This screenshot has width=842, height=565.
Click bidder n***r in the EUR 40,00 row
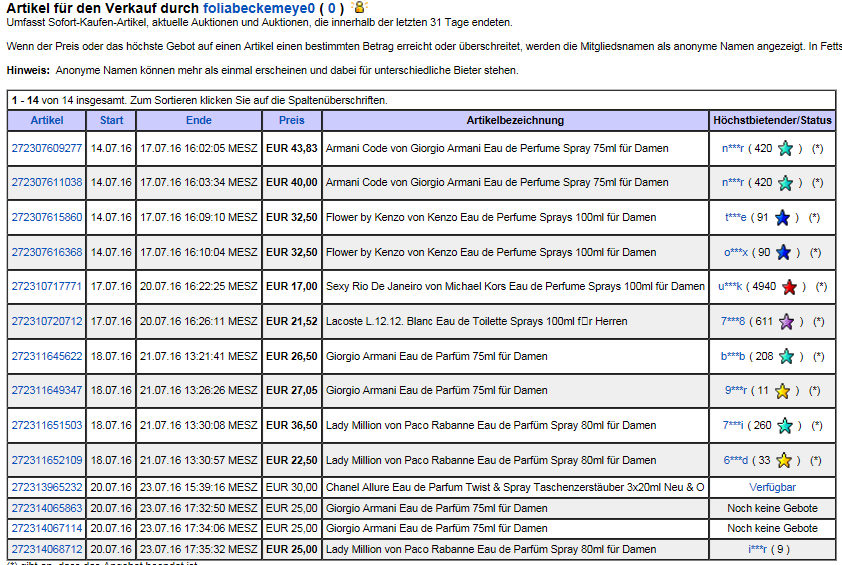(733, 183)
